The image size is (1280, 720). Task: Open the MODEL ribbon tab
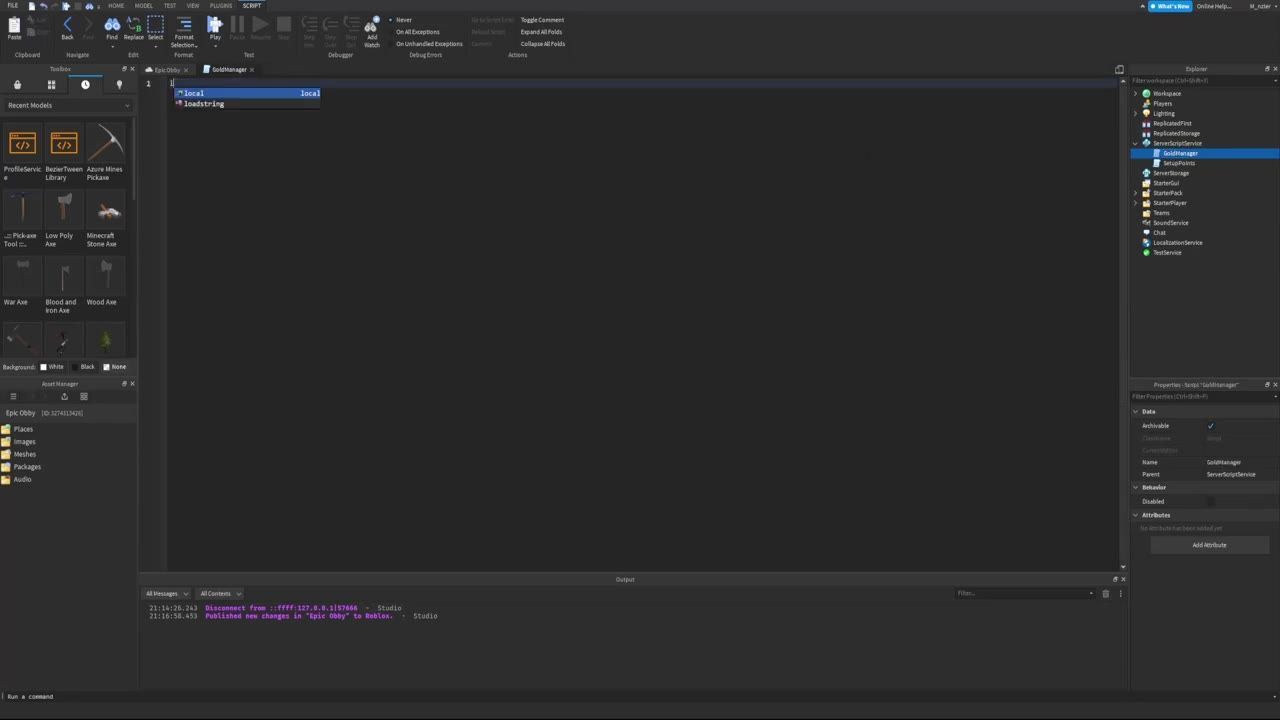144,5
